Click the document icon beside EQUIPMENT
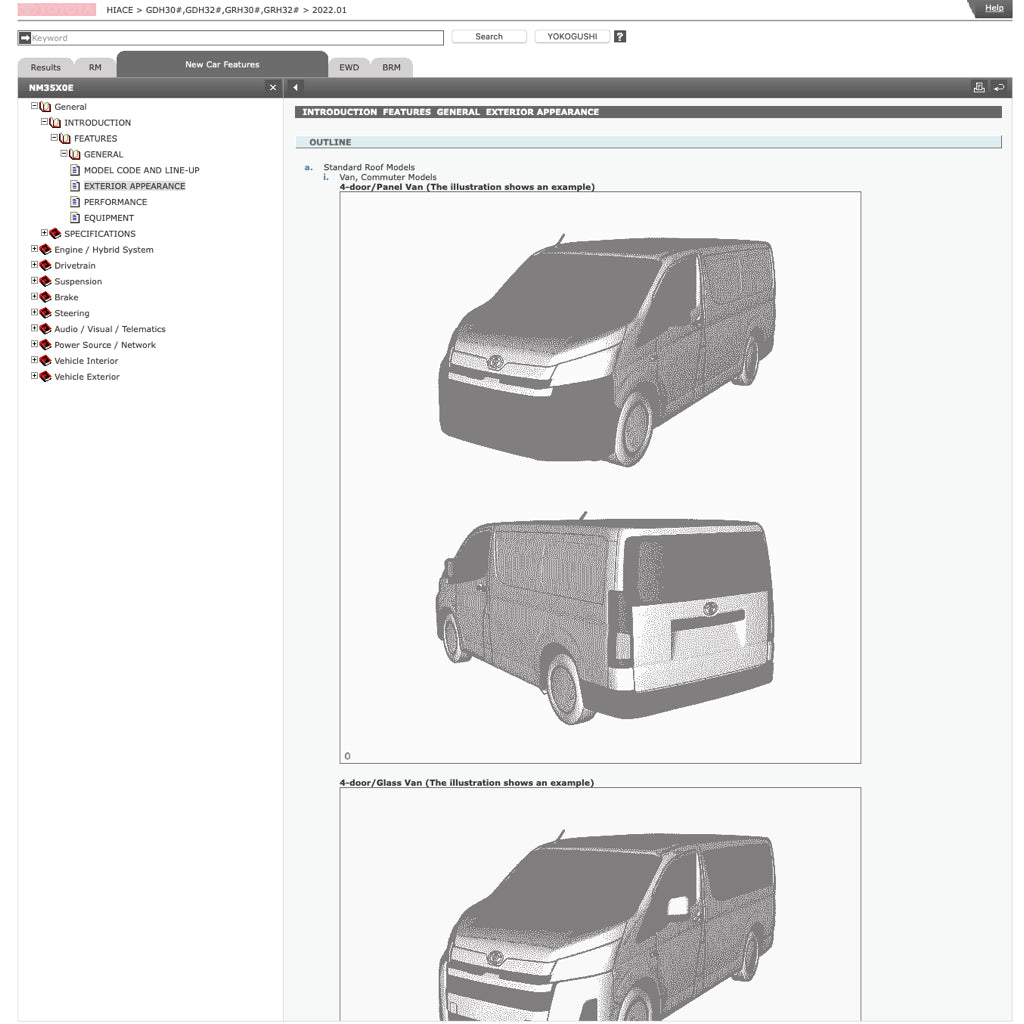 click(x=74, y=218)
